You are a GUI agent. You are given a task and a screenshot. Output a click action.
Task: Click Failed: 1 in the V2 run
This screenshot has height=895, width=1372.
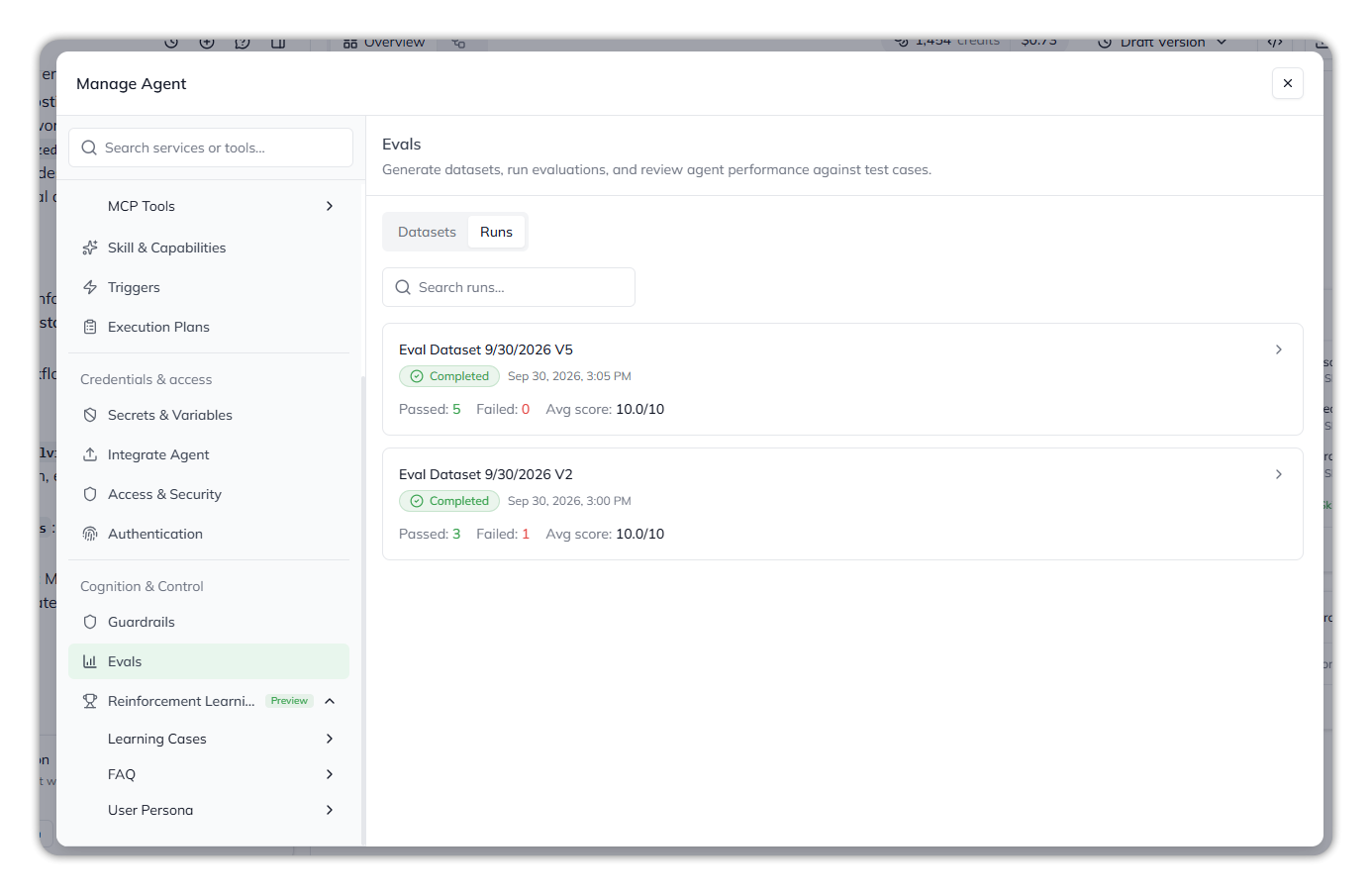tap(503, 534)
